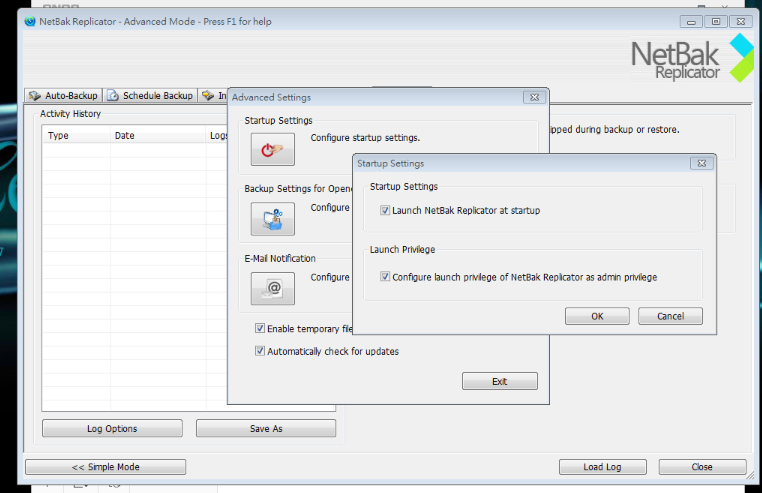Minimize the NetBak Replicator window

pos(691,22)
